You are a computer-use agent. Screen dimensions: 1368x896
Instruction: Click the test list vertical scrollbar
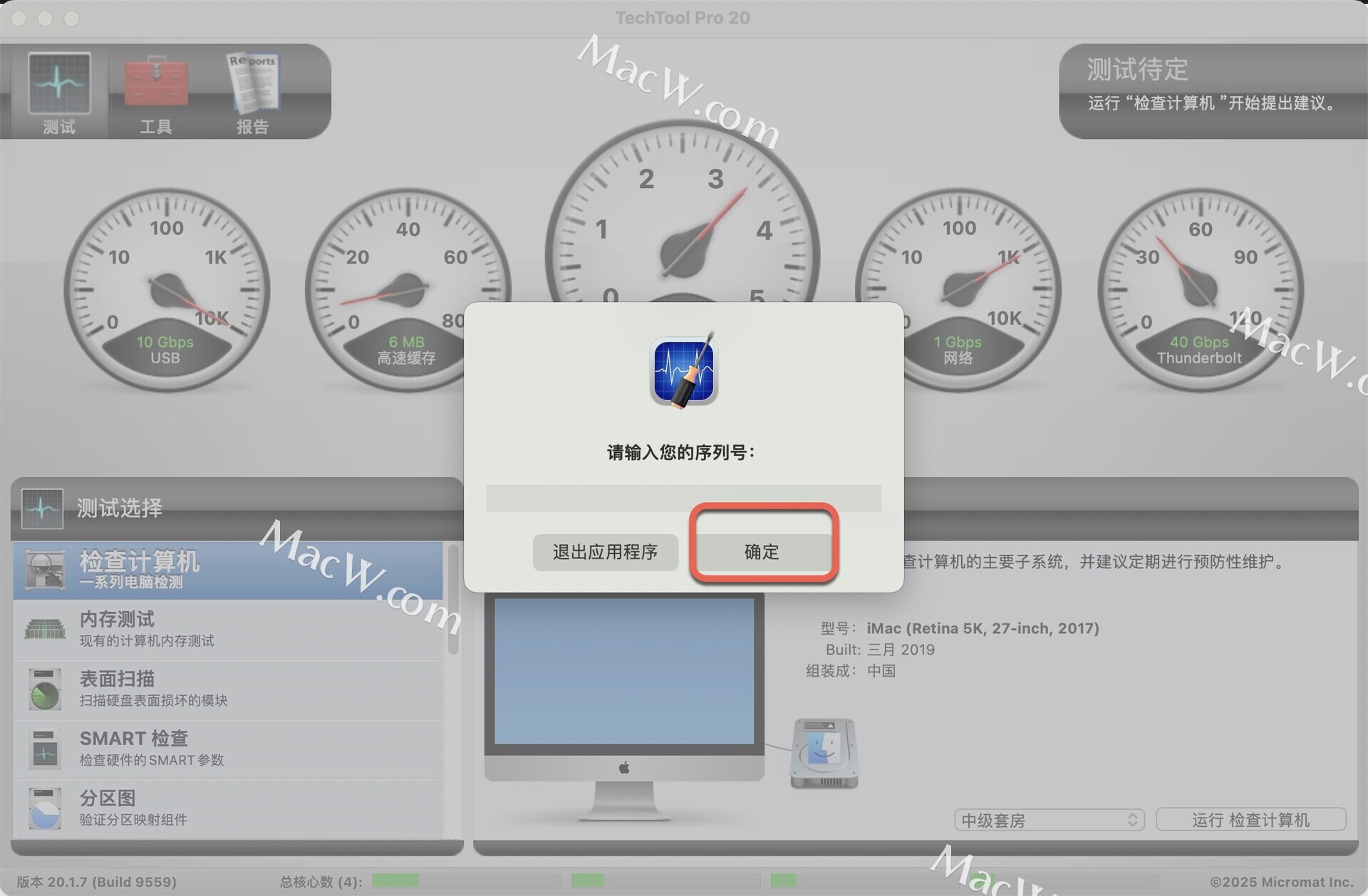pos(453,600)
